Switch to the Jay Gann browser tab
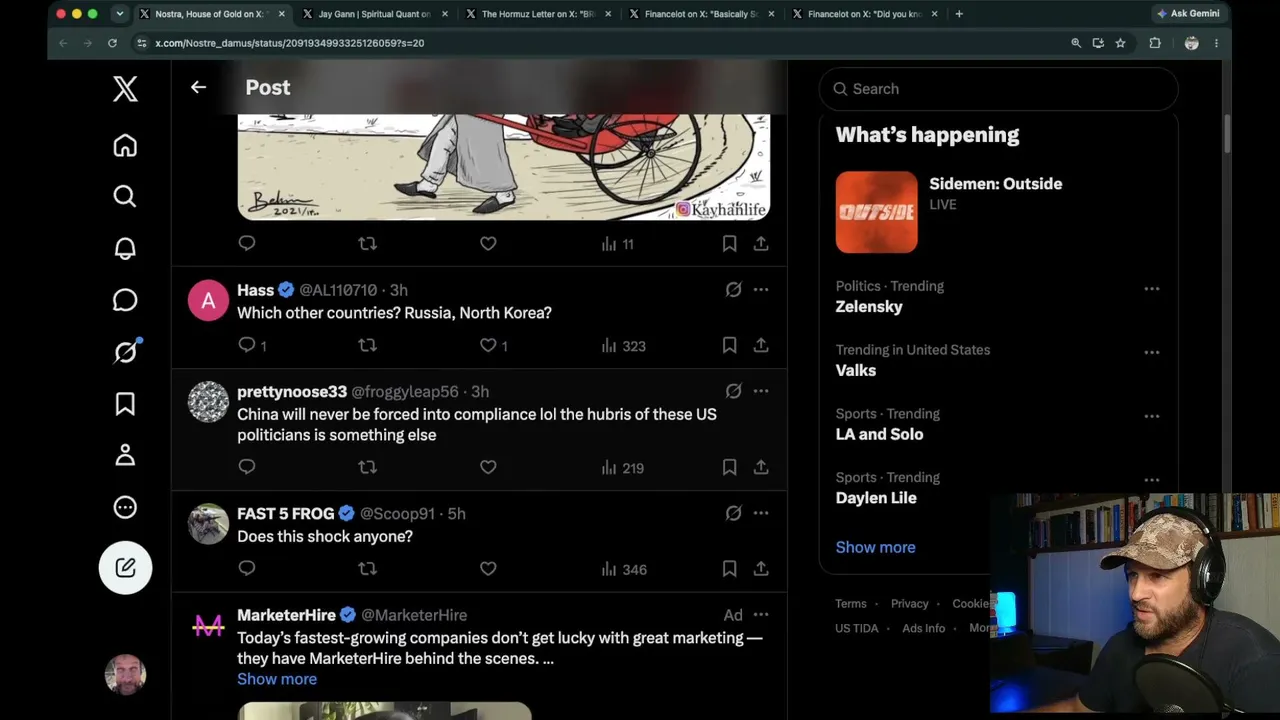 375,14
